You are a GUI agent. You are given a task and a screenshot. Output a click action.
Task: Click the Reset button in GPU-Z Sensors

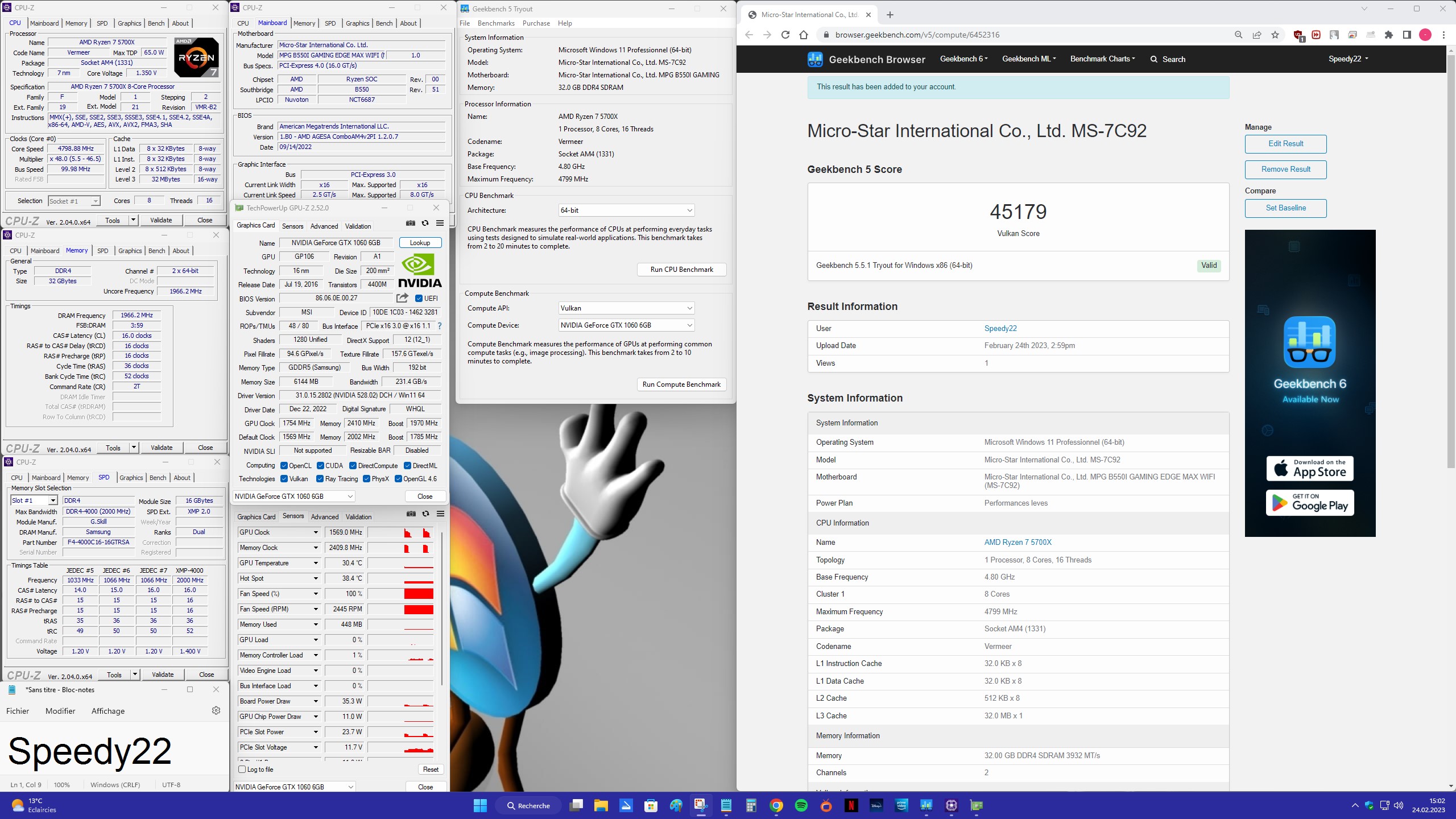tap(431, 769)
